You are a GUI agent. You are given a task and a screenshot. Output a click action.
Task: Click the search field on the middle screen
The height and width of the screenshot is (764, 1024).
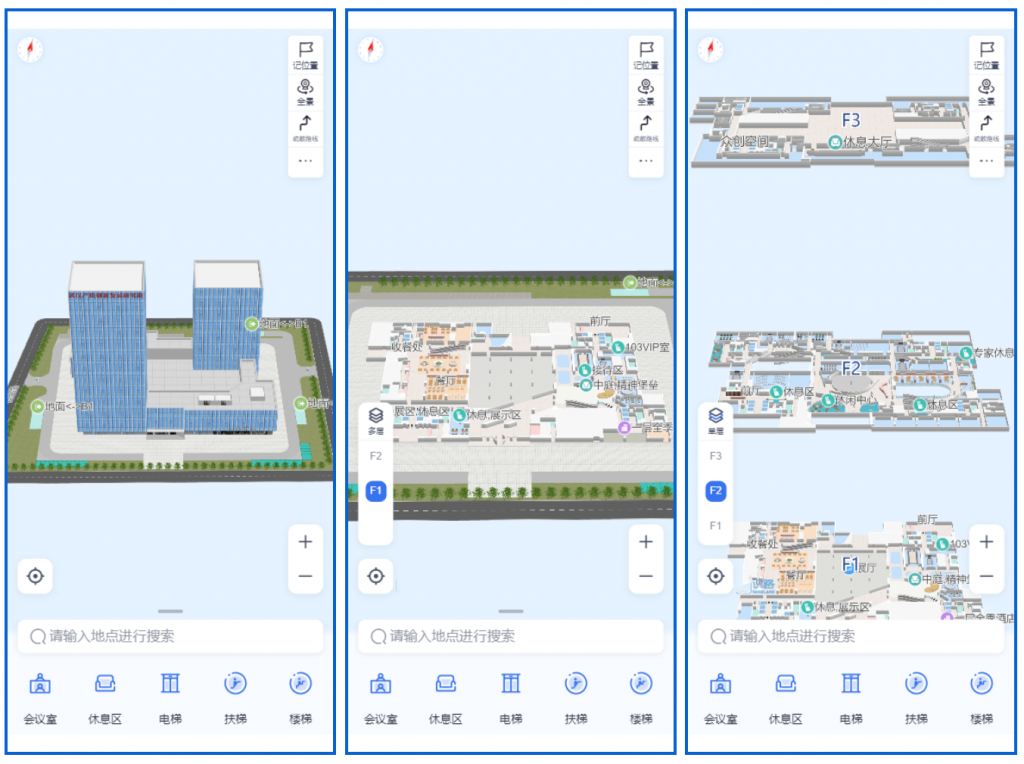pos(511,636)
